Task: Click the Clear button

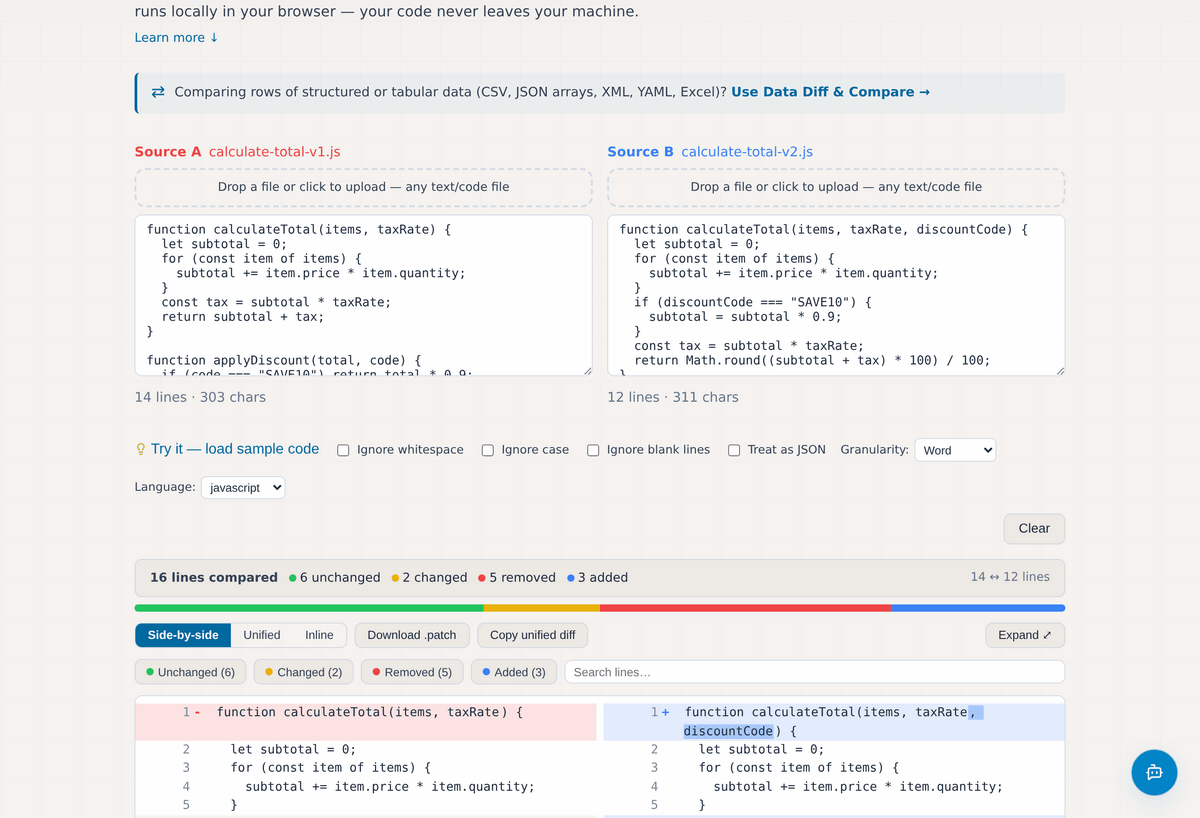Action: pyautogui.click(x=1034, y=528)
